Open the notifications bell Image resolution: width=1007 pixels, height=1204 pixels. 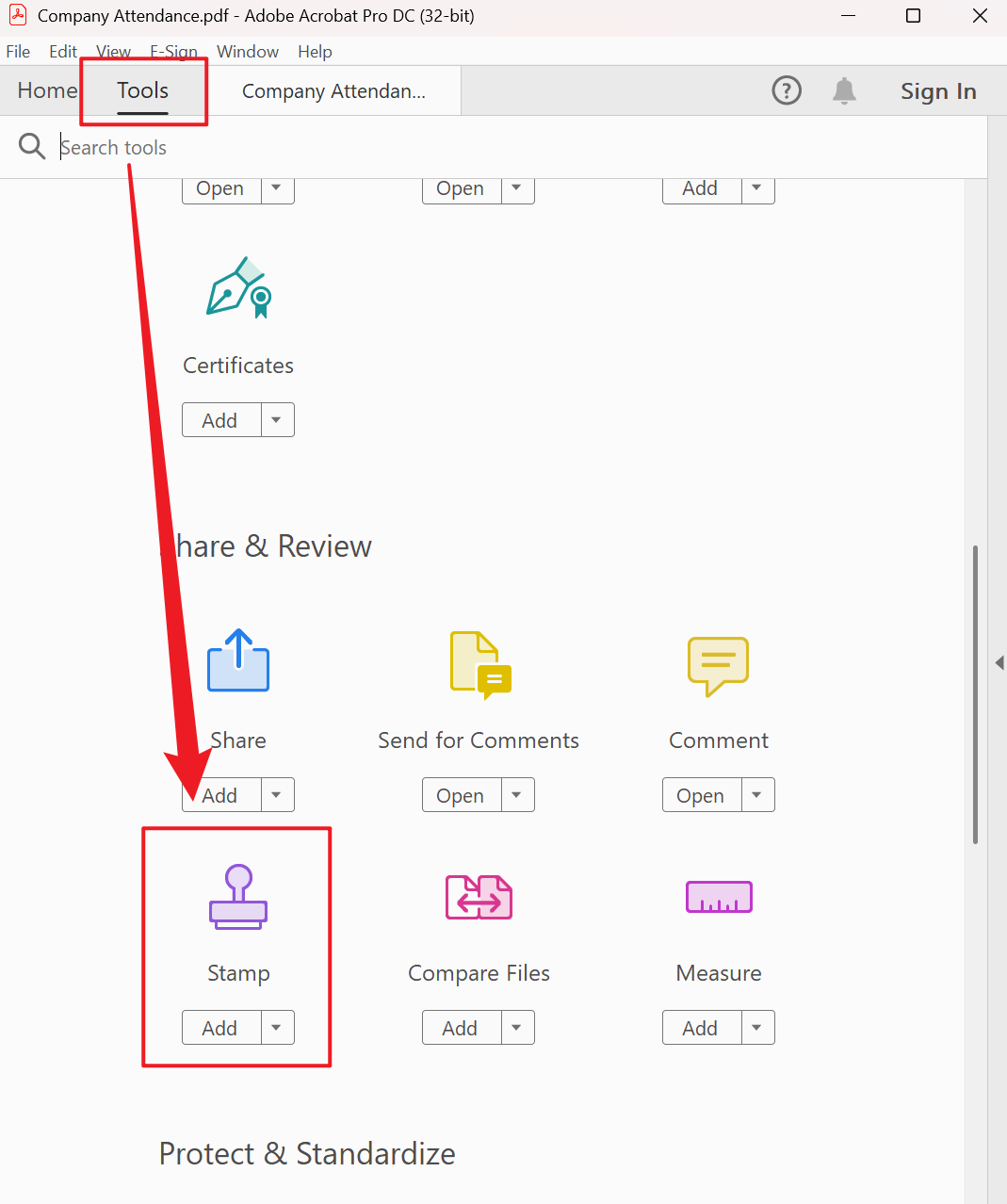tap(844, 90)
